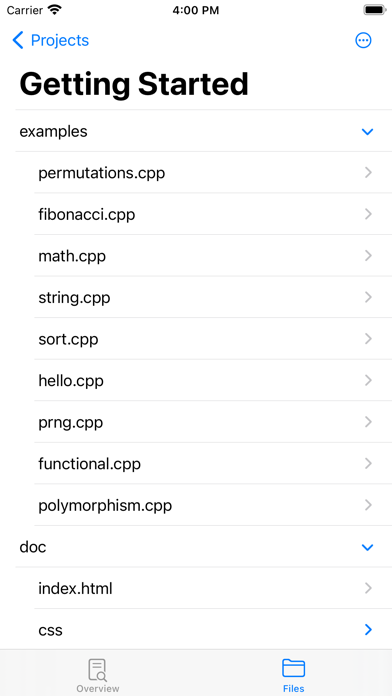Go back to Projects
The height and width of the screenshot is (696, 392).
pyautogui.click(x=51, y=40)
